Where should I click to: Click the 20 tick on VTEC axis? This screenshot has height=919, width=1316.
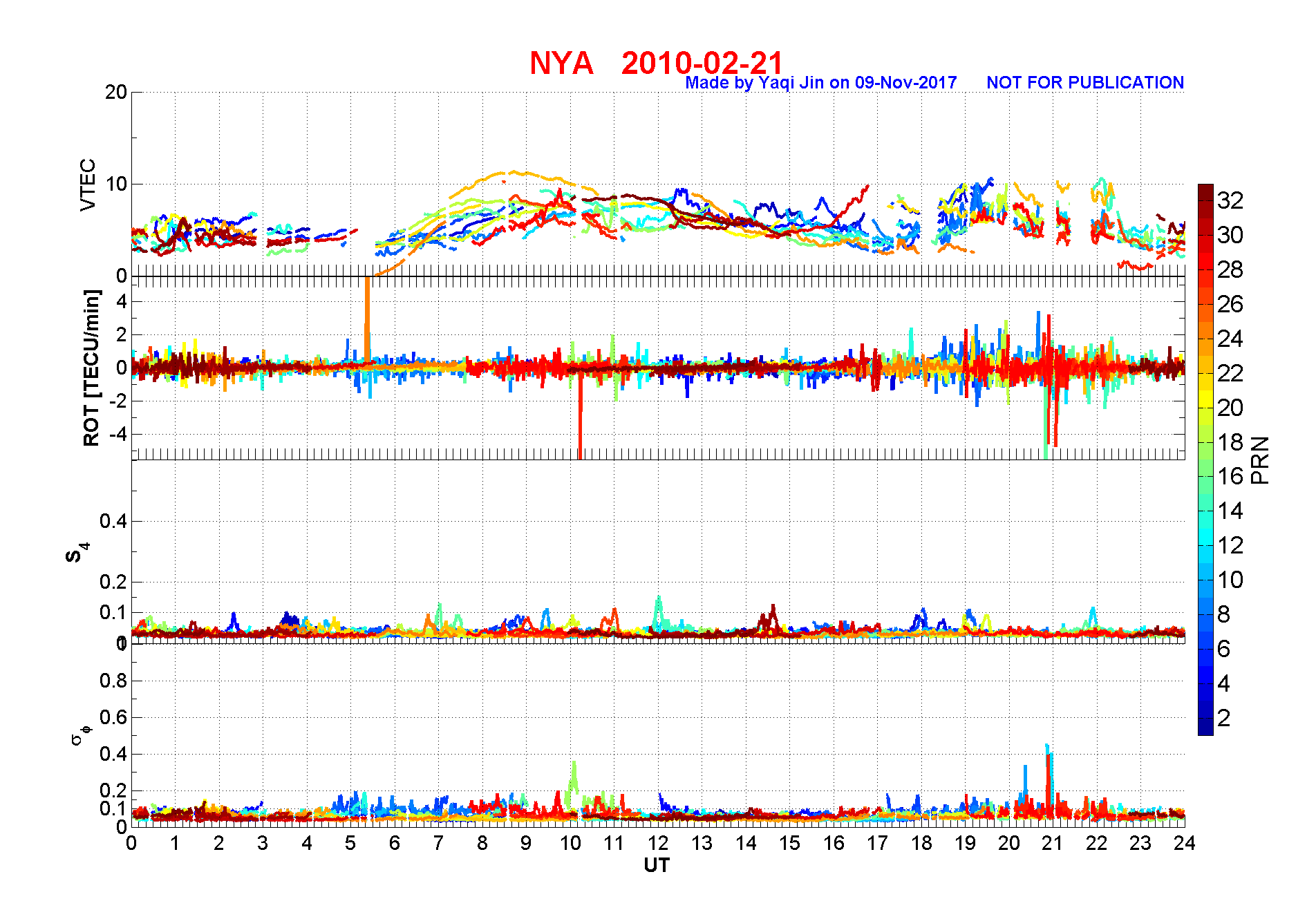coord(115,93)
